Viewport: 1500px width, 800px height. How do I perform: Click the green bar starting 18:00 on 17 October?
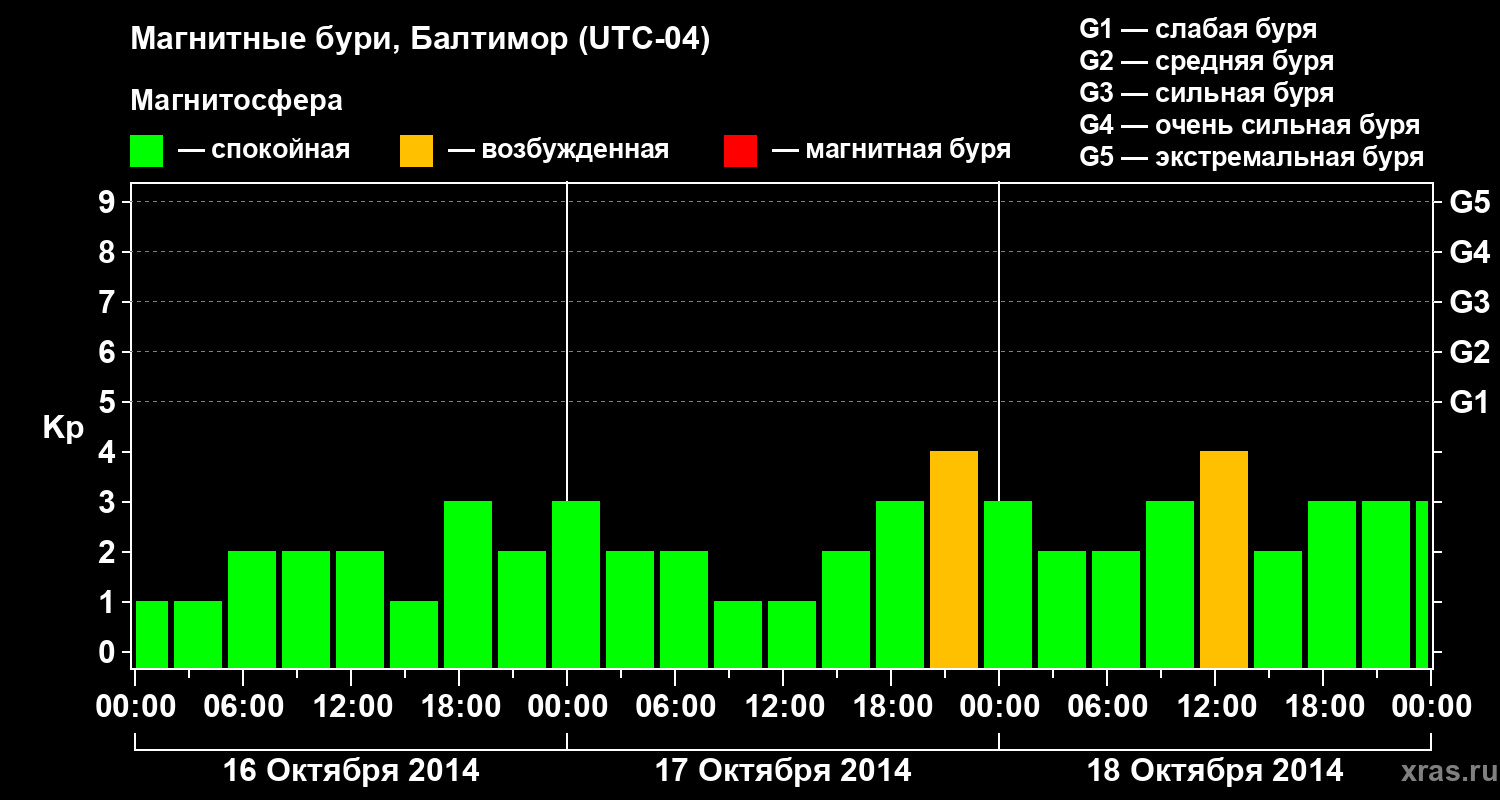click(900, 585)
